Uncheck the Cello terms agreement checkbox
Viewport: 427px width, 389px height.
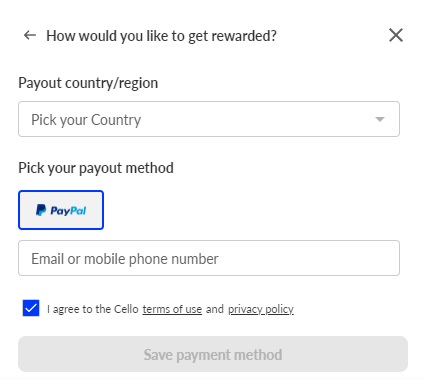pos(31,308)
